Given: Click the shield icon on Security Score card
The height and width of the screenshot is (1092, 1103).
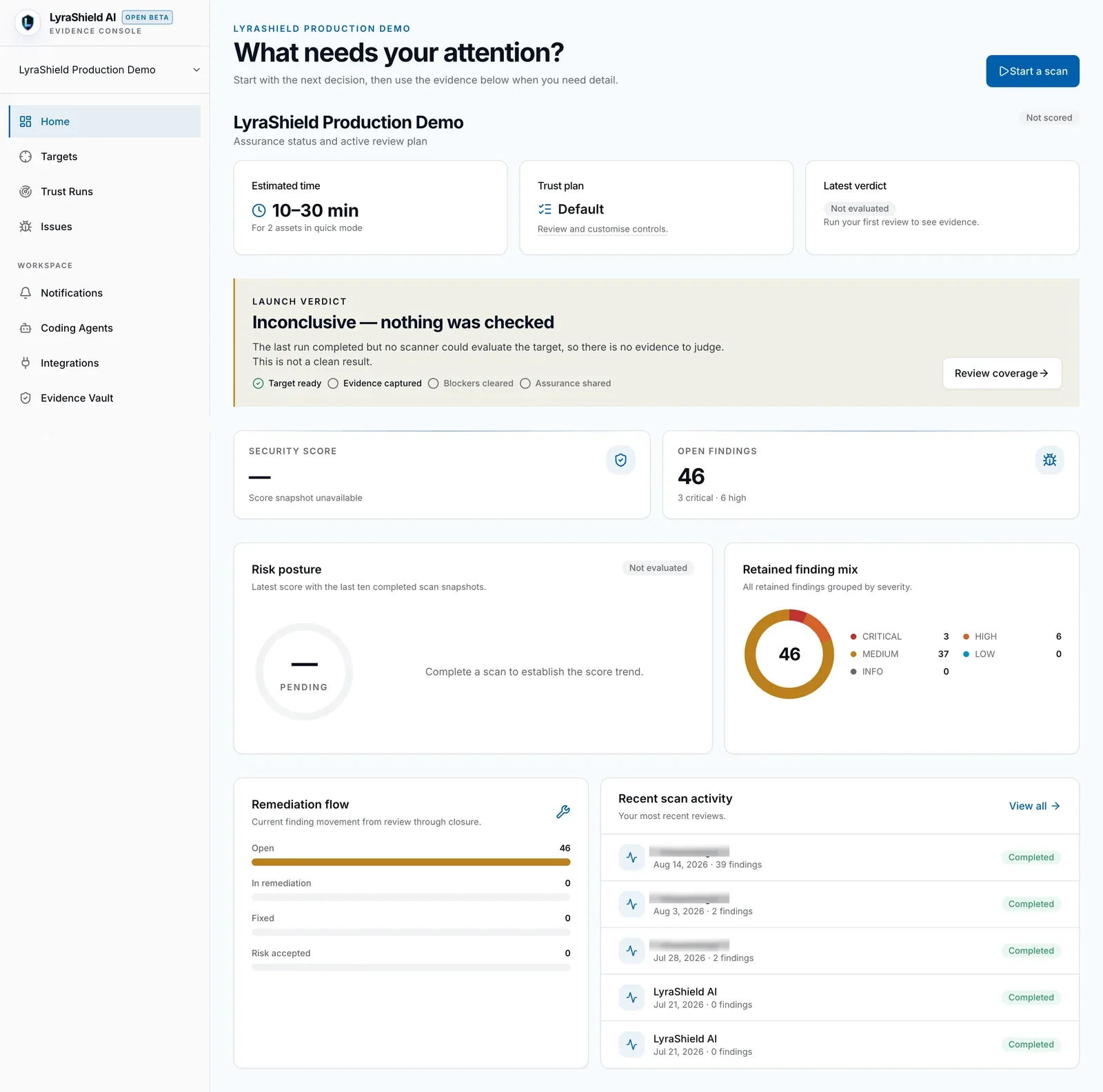Looking at the screenshot, I should [620, 460].
